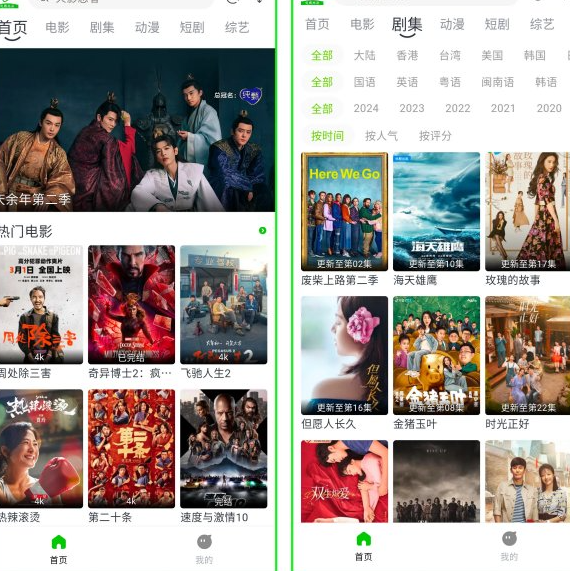Select the 韩国 region filter
570x571 pixels.
point(534,55)
